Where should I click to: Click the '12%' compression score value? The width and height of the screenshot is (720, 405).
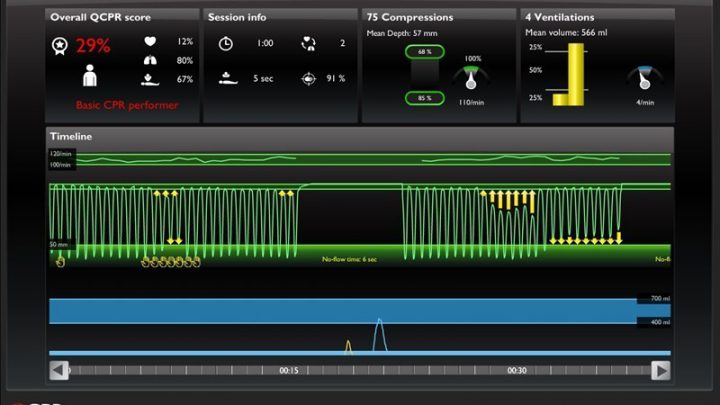[x=185, y=41]
